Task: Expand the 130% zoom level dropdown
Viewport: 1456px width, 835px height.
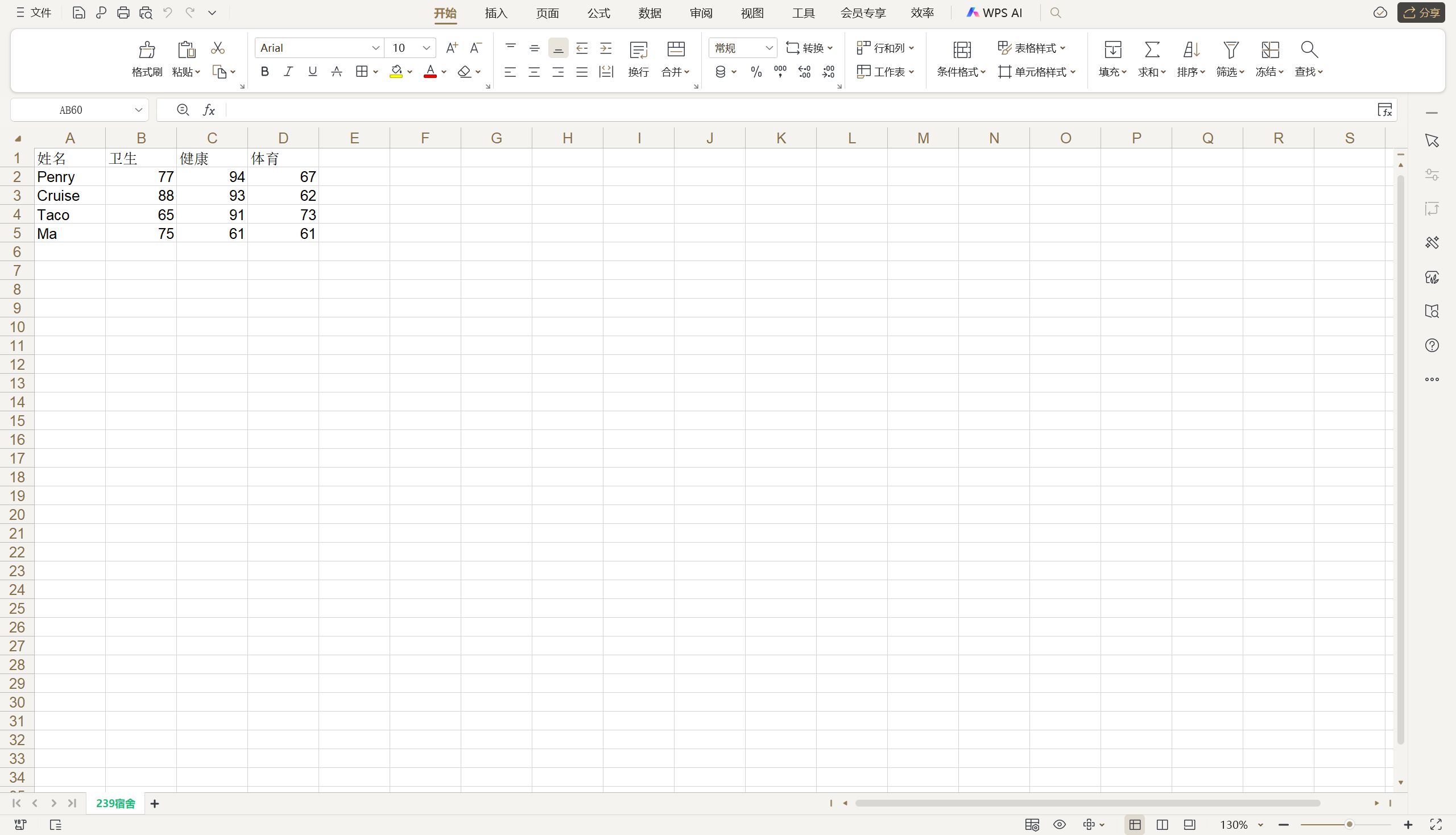Action: 1260,825
